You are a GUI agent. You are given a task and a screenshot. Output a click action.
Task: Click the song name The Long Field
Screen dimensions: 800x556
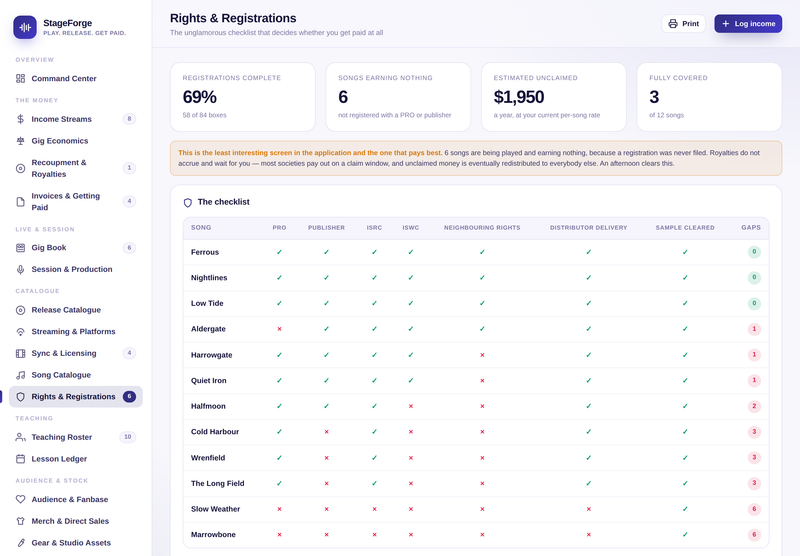coord(218,484)
